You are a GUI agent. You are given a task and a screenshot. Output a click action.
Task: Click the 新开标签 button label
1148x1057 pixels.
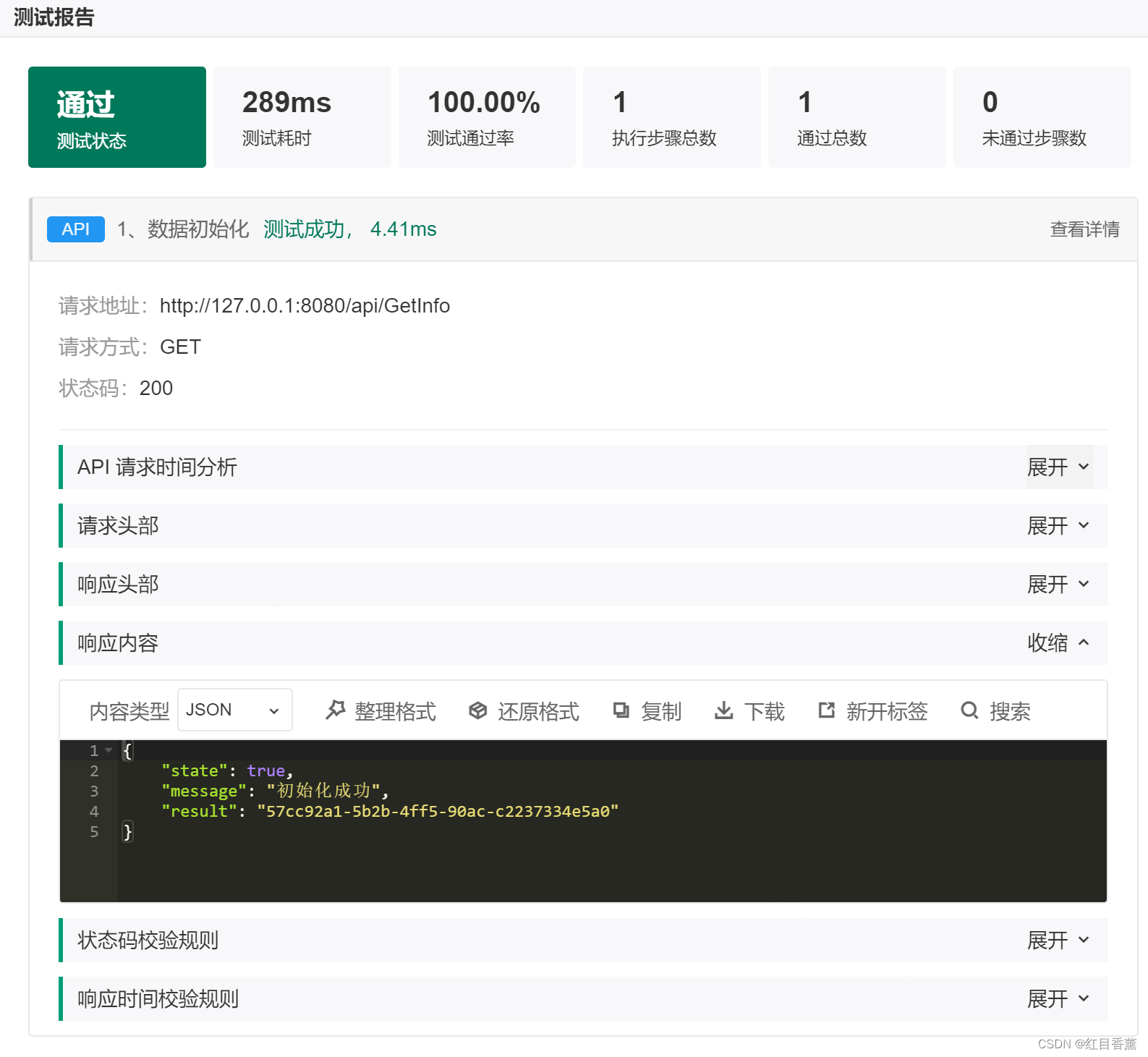(x=887, y=711)
